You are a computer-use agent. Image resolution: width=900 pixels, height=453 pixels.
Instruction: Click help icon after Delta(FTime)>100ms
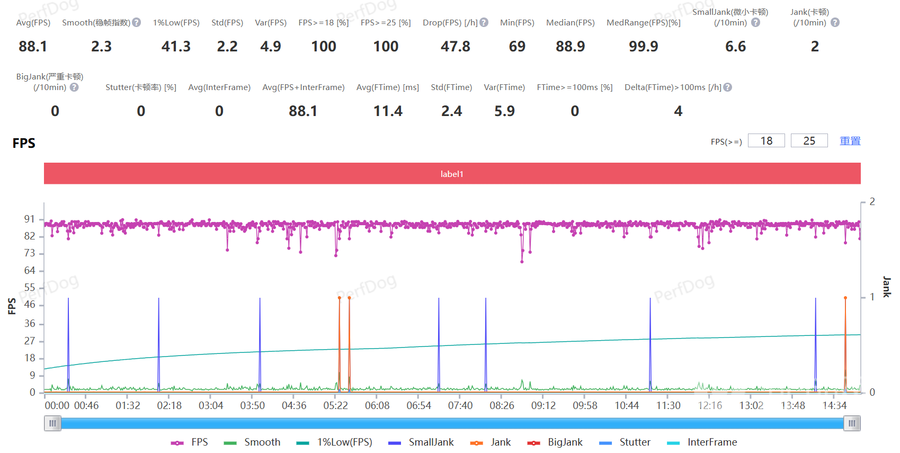(x=728, y=88)
